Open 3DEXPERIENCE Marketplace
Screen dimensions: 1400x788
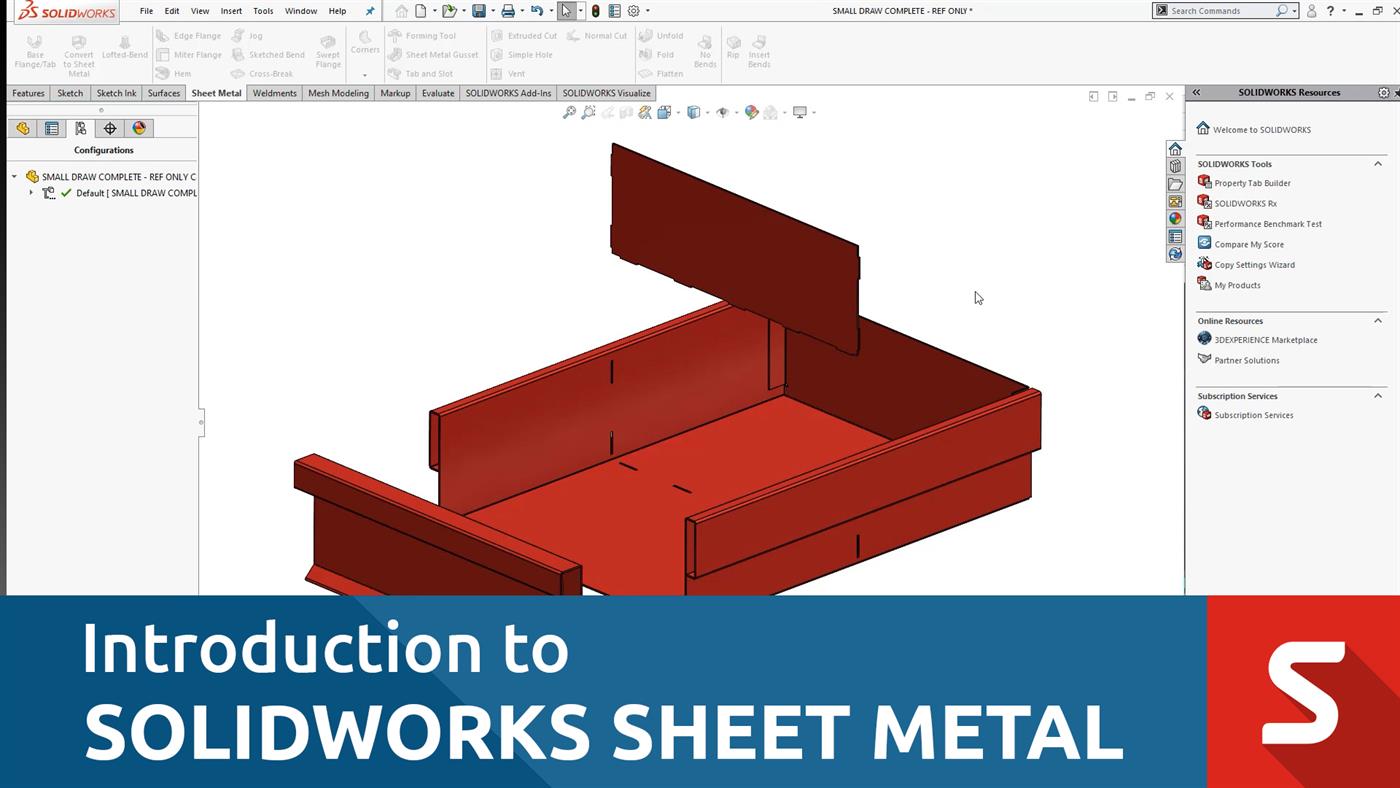tap(1266, 339)
